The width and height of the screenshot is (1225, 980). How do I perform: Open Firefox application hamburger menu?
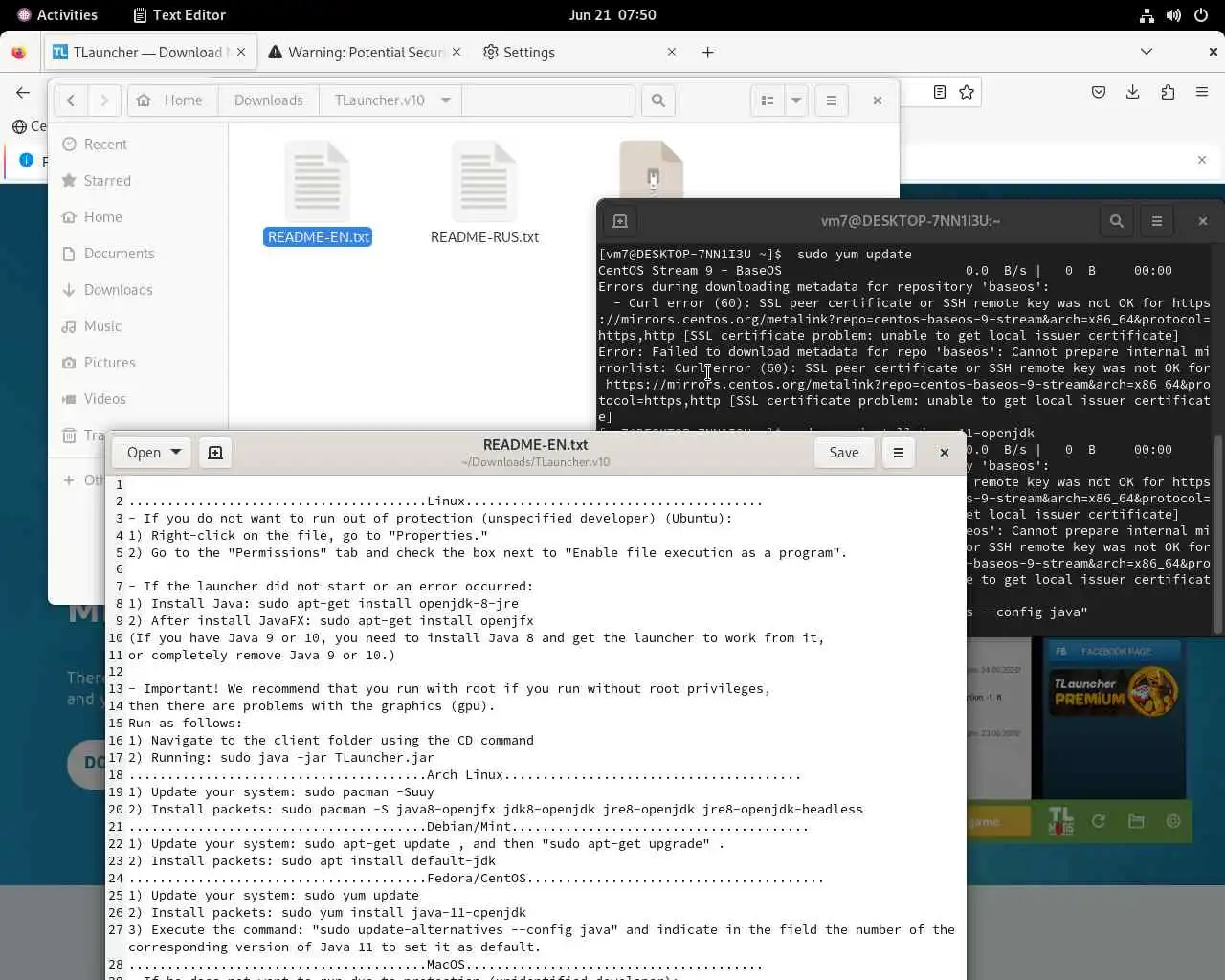point(1202,92)
